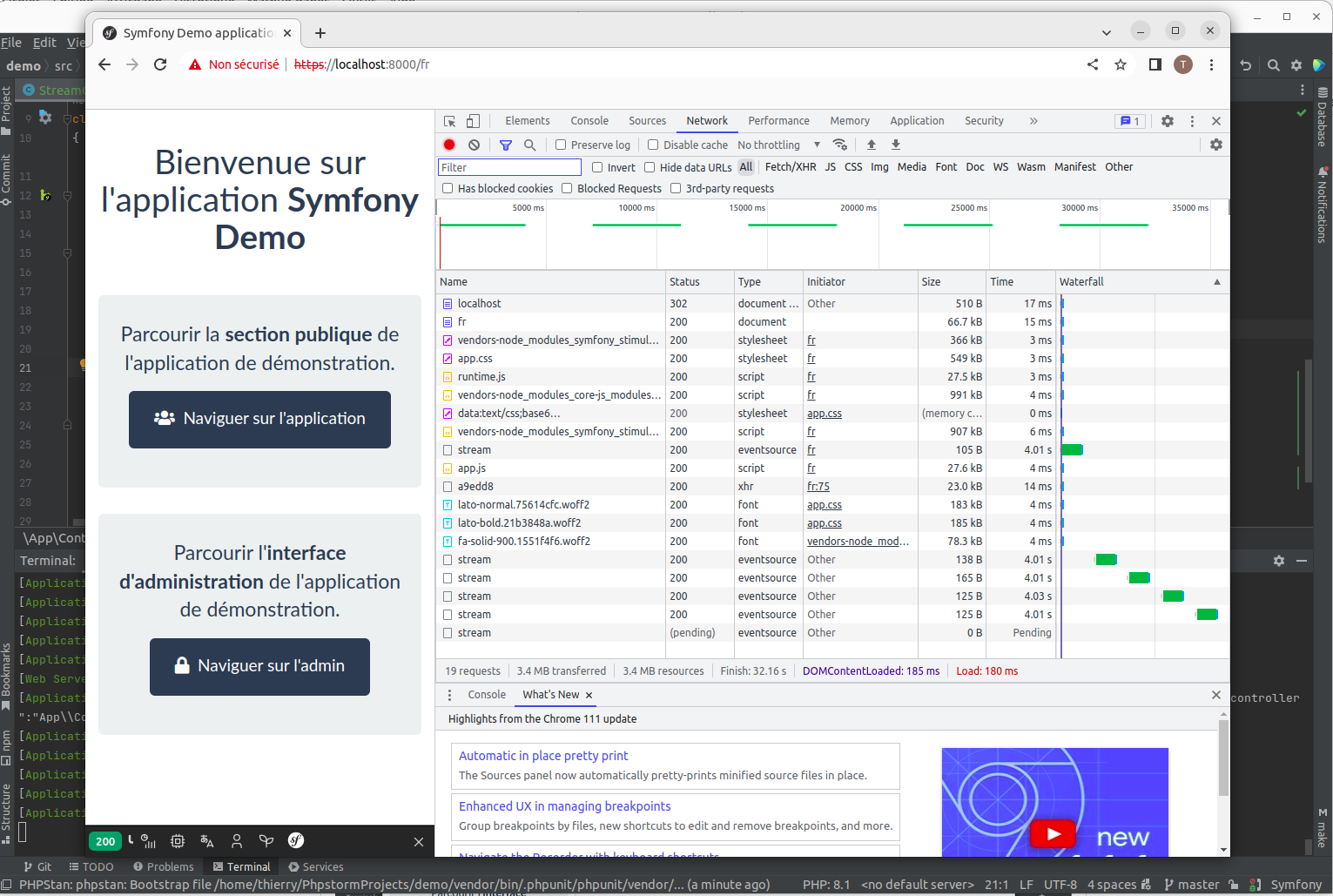The width and height of the screenshot is (1333, 896).
Task: Open the network request filter funnel
Action: point(505,145)
